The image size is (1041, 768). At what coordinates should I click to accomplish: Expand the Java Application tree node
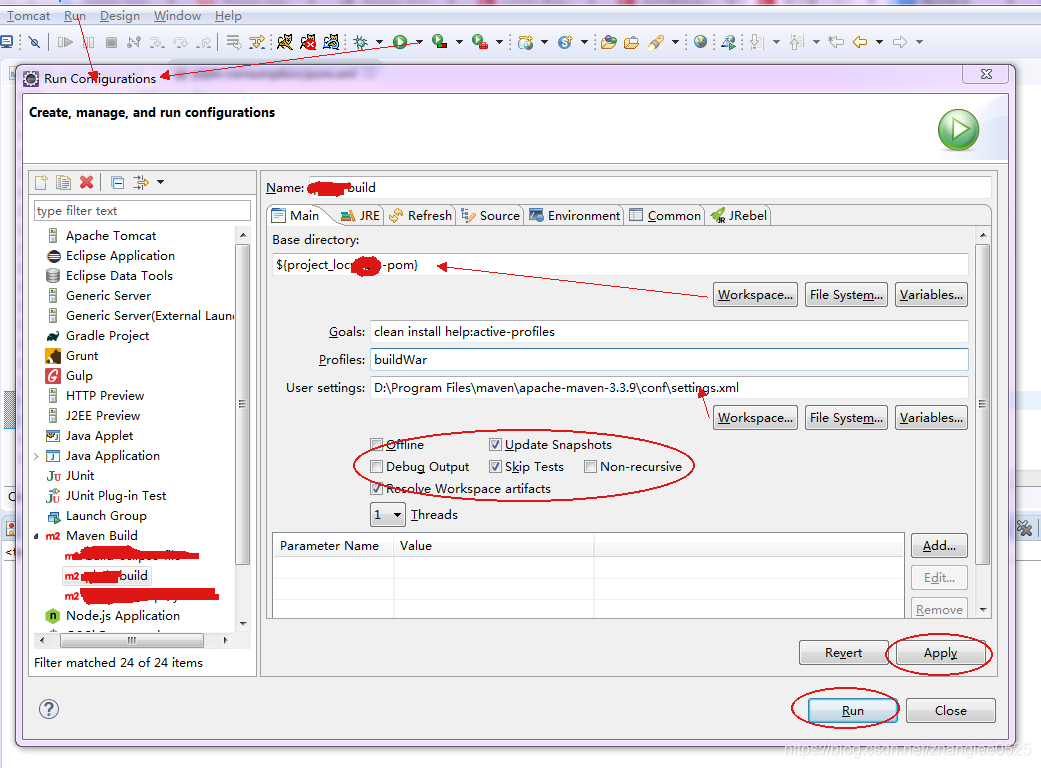[x=36, y=456]
